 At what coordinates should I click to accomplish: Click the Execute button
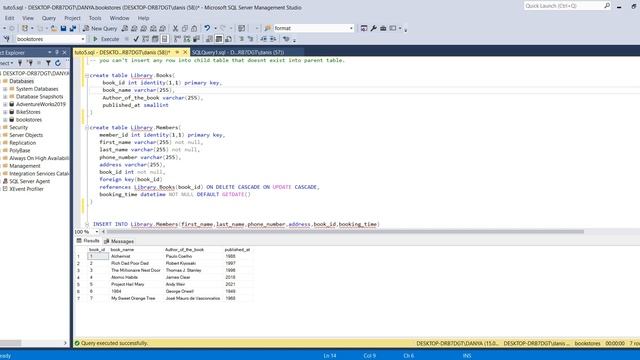tap(106, 39)
